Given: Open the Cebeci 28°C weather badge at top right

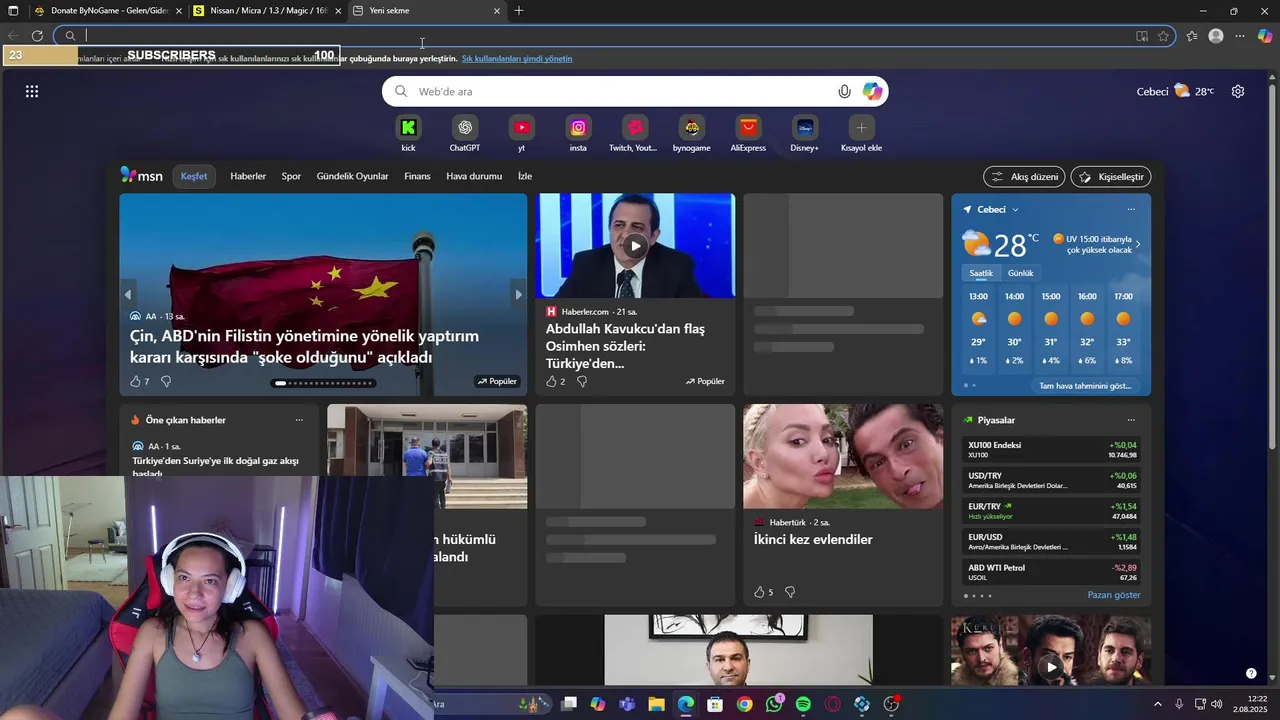Looking at the screenshot, I should (x=1175, y=91).
